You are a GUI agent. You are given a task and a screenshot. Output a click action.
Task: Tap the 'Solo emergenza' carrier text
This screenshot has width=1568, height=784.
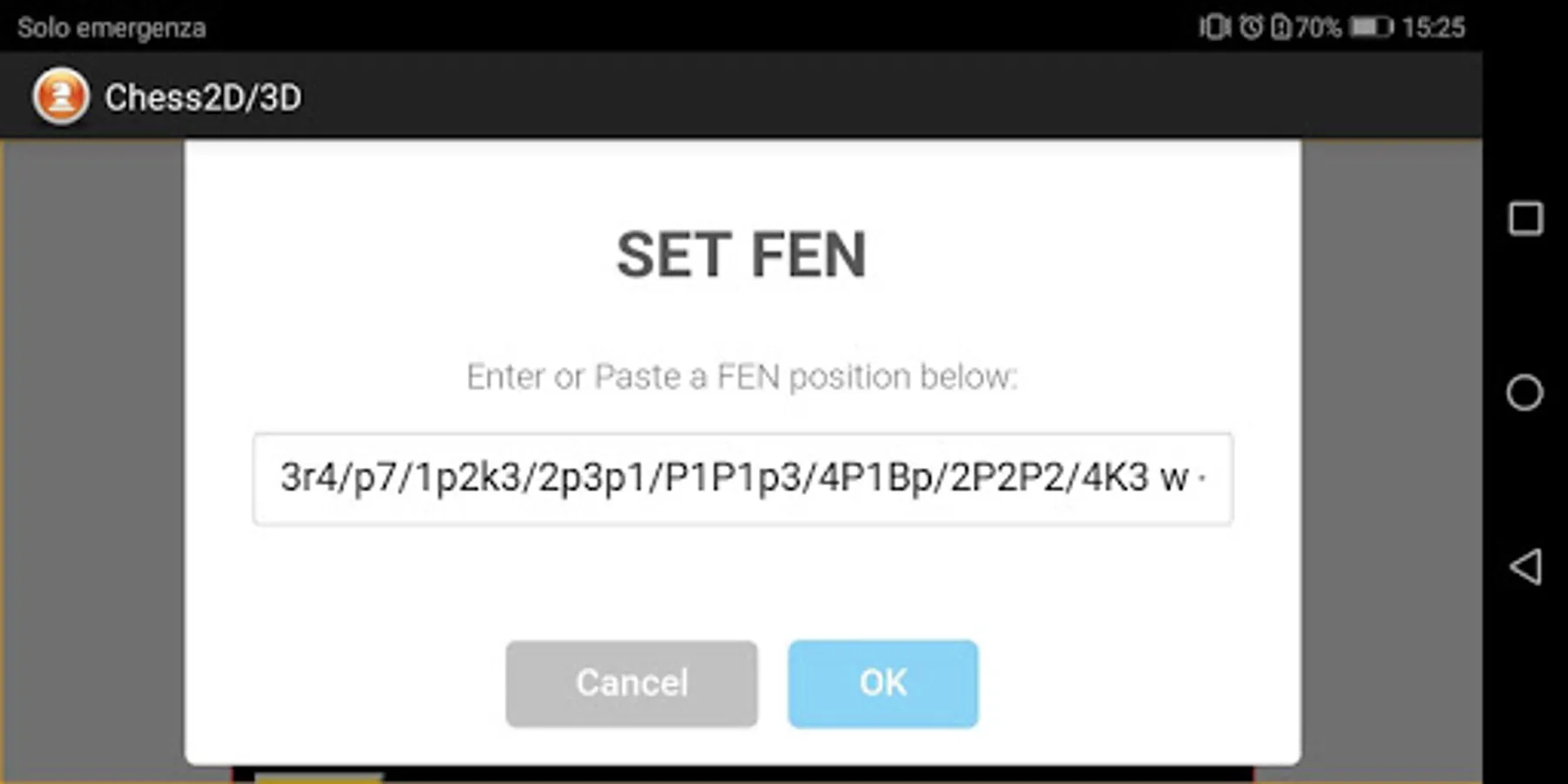click(x=112, y=28)
